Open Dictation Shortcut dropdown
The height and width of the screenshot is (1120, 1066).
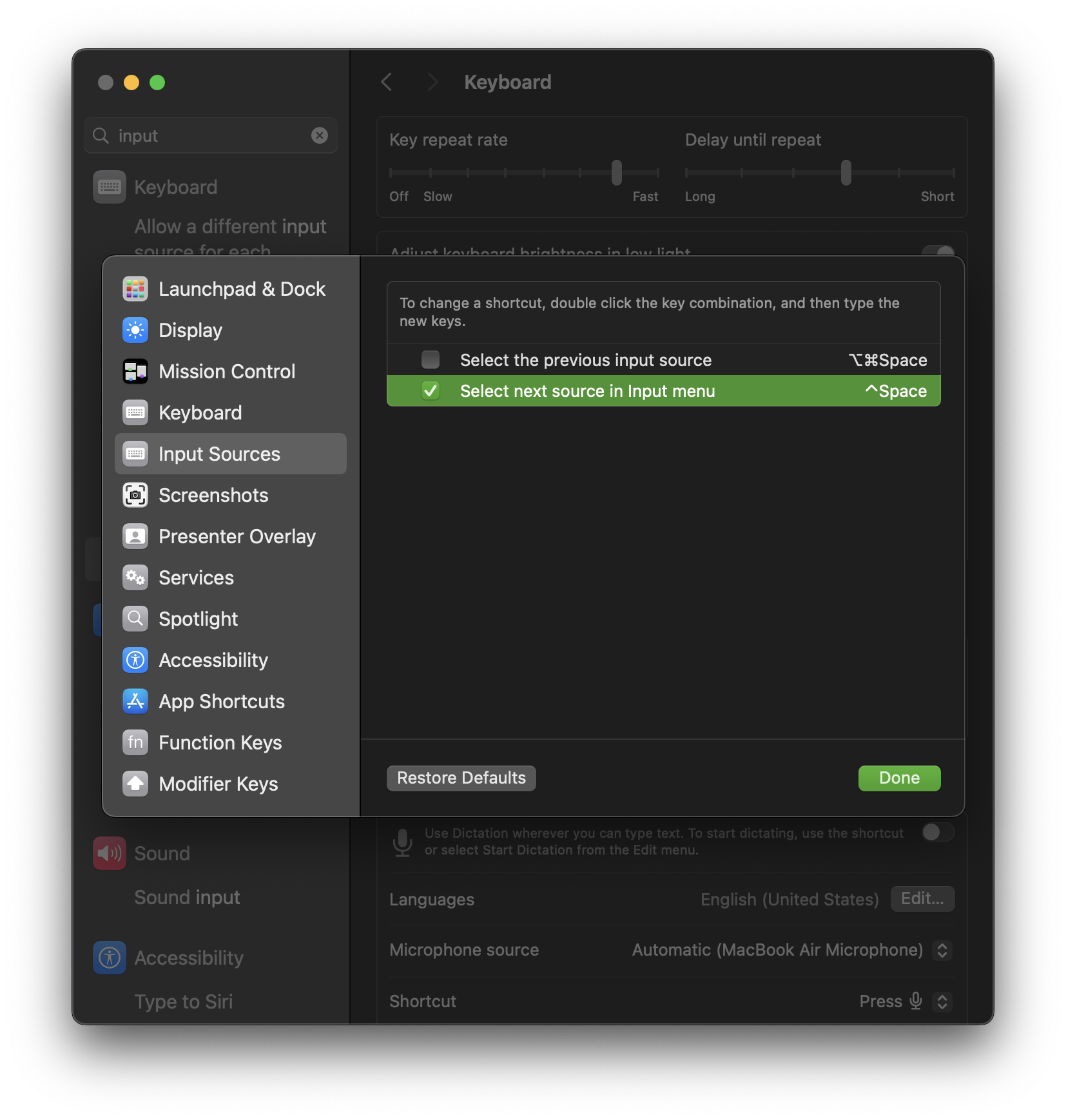click(942, 1001)
